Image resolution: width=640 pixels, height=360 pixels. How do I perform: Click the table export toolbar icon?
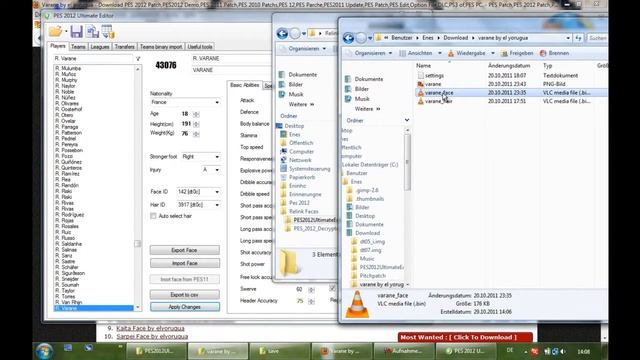(108, 31)
